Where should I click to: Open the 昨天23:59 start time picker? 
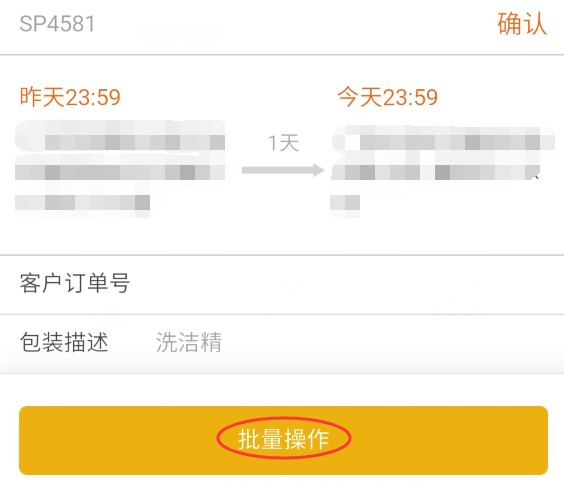[x=70, y=97]
